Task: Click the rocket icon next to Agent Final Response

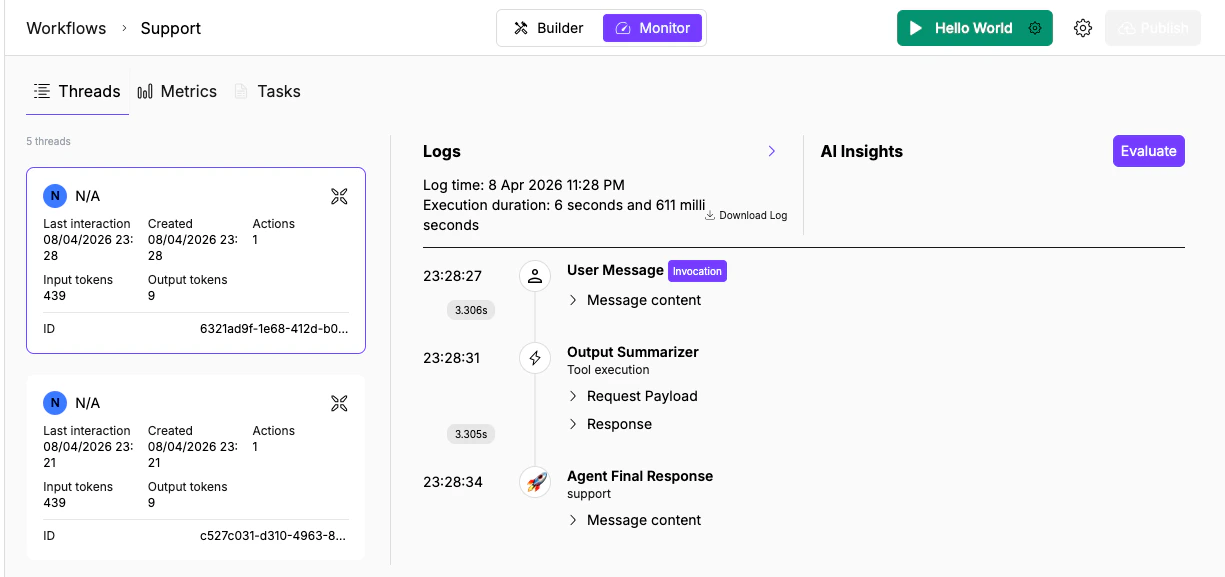Action: tap(535, 482)
